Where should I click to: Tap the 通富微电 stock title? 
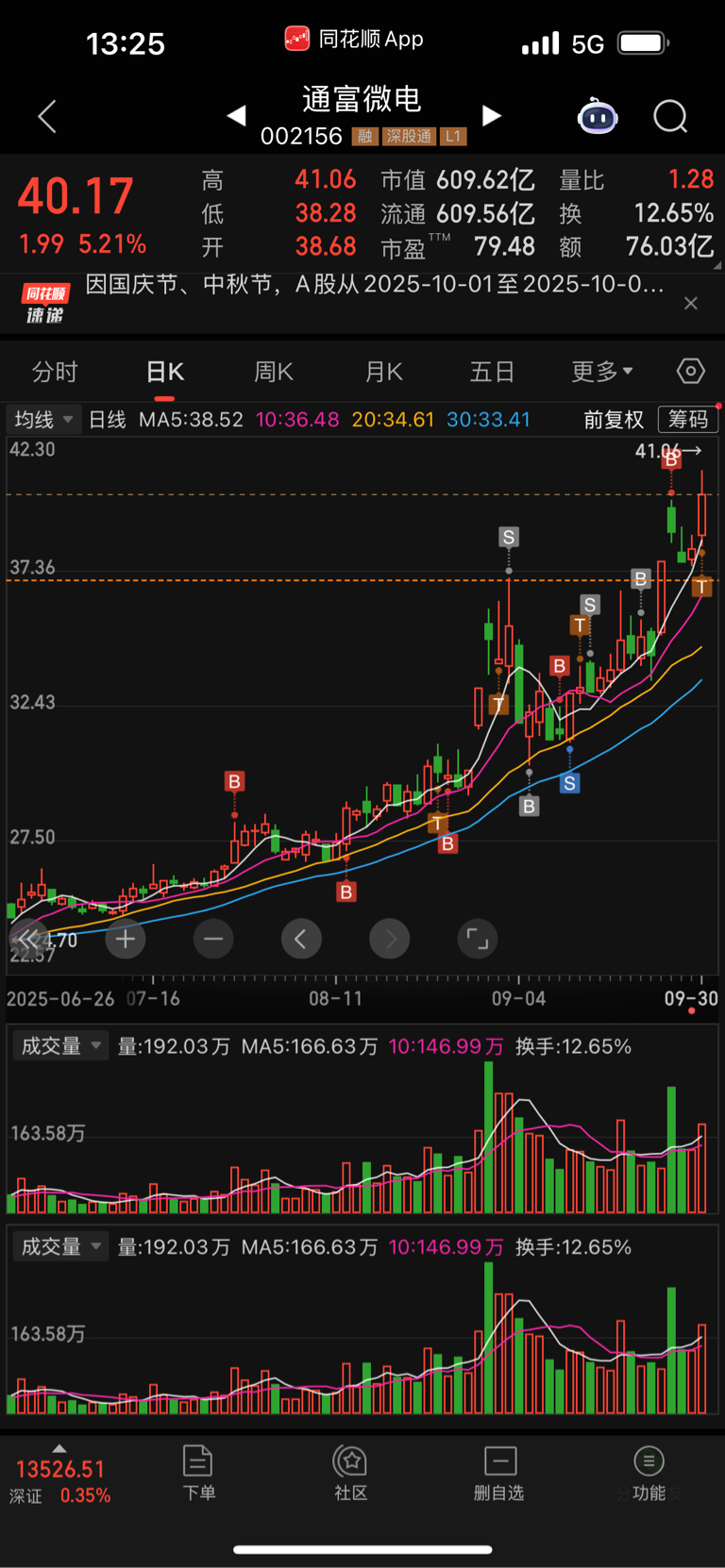click(x=362, y=99)
